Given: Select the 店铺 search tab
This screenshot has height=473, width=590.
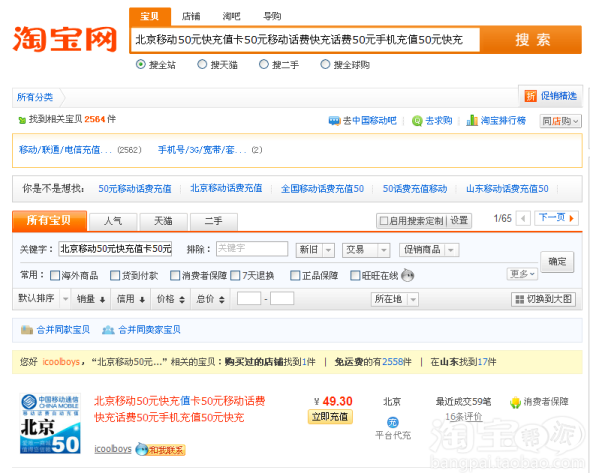Looking at the screenshot, I should point(191,16).
